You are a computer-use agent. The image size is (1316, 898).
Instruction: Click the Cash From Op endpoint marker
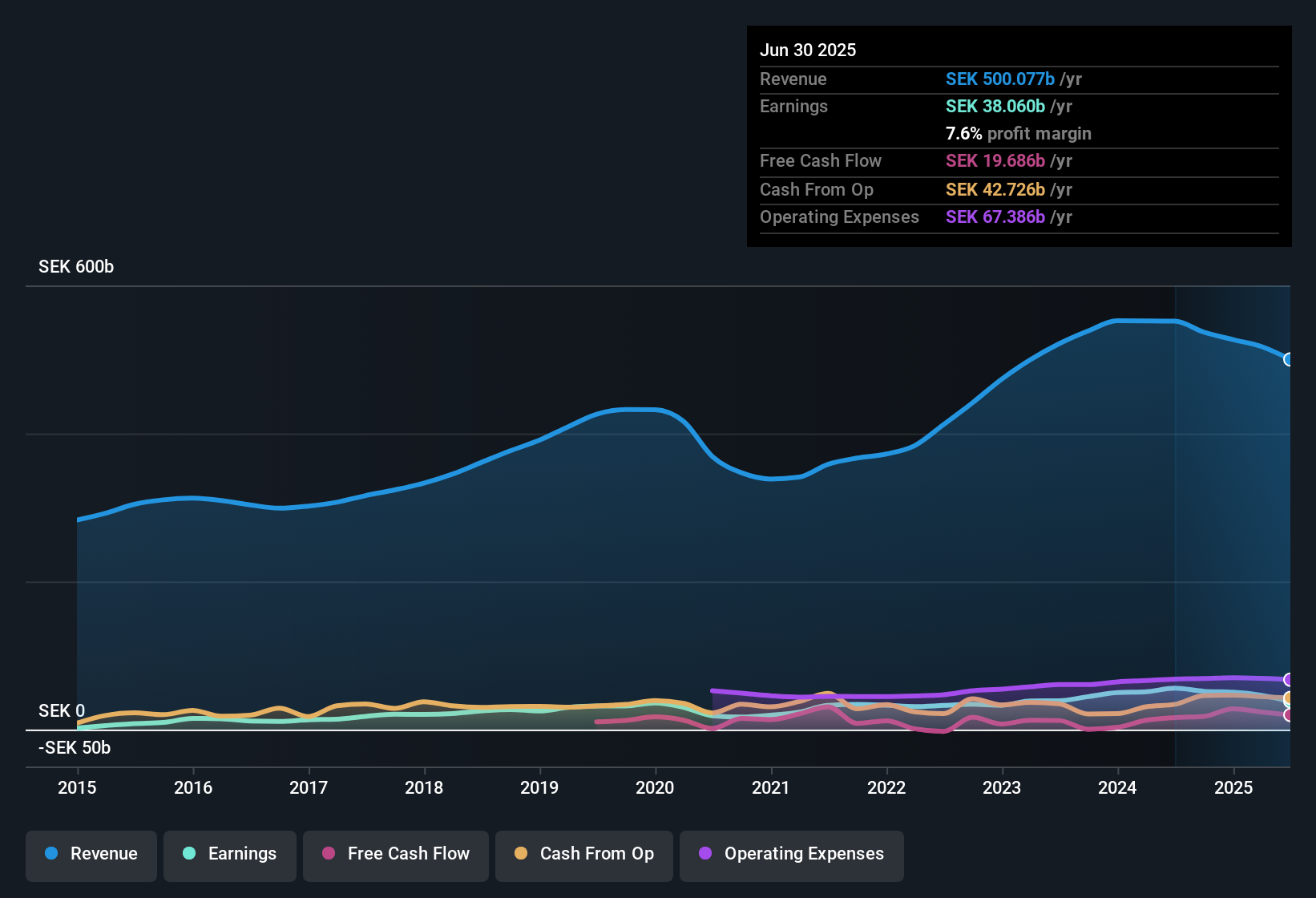1287,698
